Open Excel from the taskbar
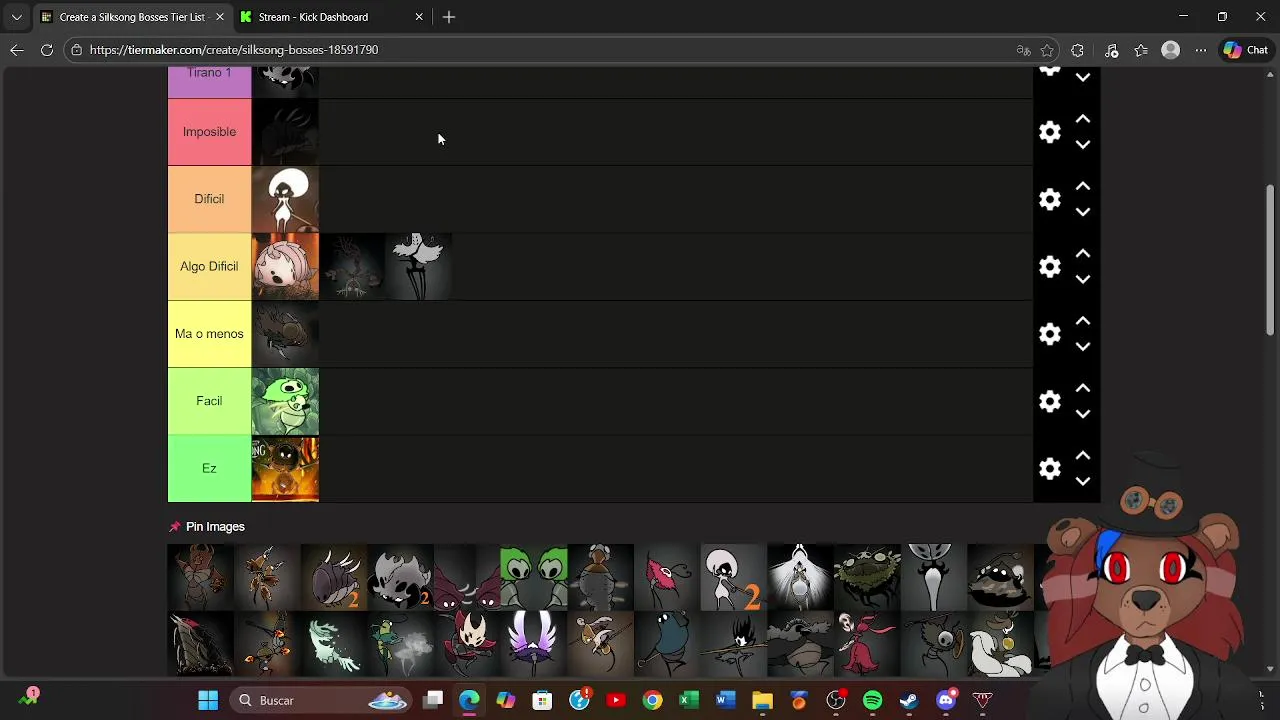The height and width of the screenshot is (720, 1280). click(689, 700)
